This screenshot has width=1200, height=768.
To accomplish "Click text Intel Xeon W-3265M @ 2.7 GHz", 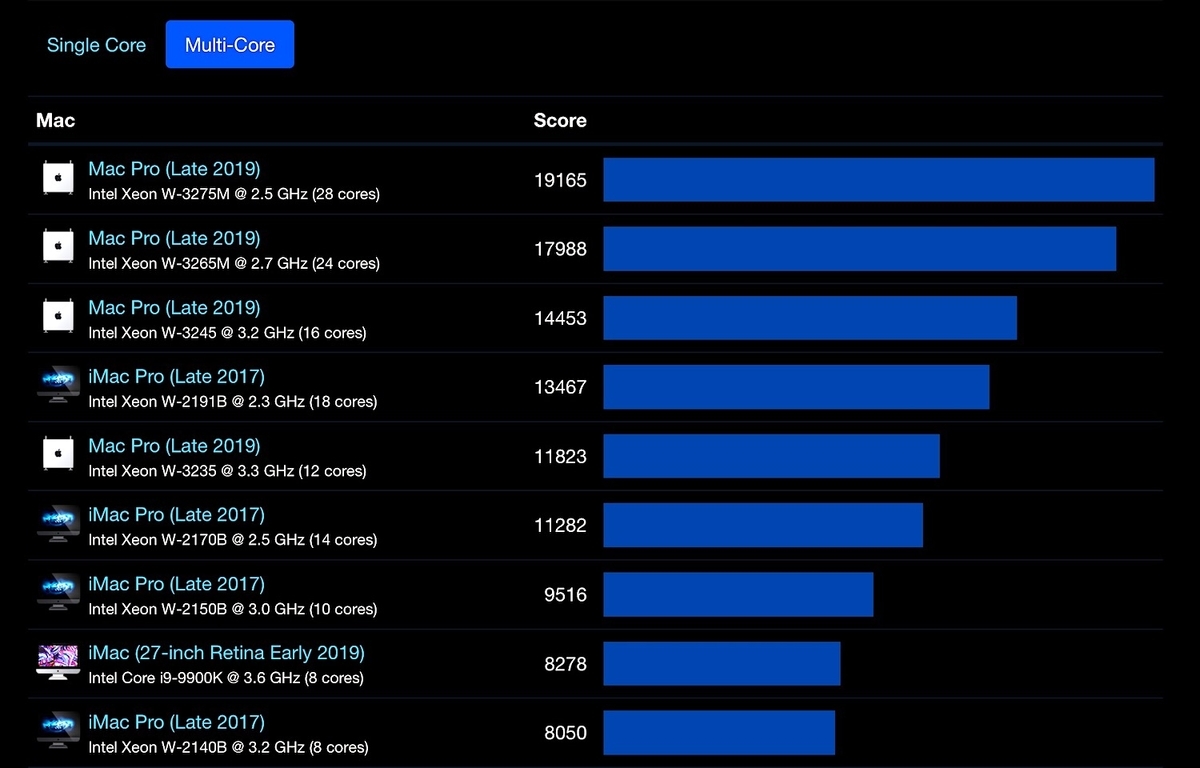I will 198,264.
